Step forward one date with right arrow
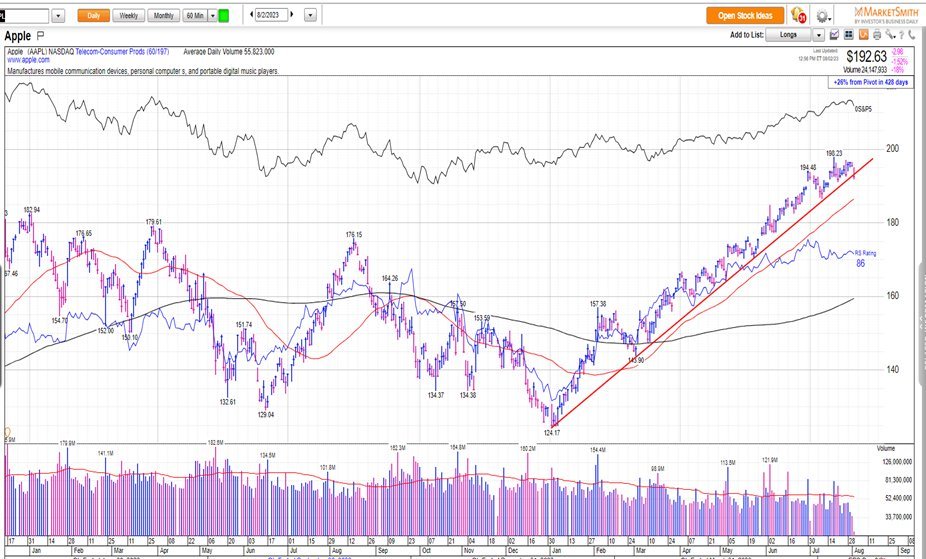 [292, 15]
